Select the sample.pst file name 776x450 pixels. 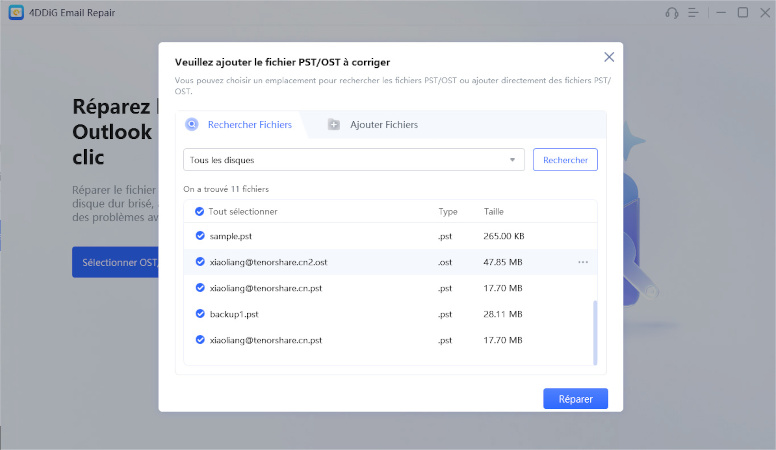click(x=231, y=236)
